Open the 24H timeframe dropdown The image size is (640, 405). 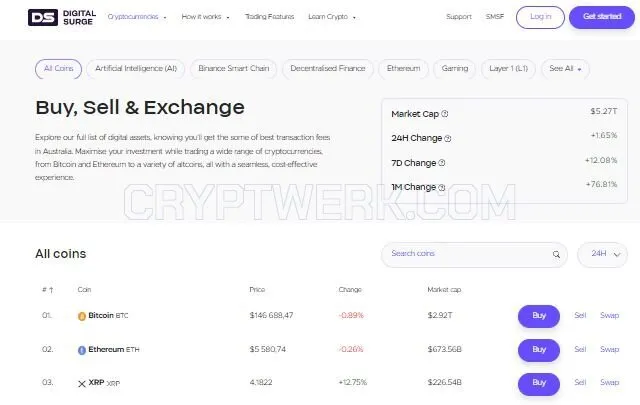602,254
